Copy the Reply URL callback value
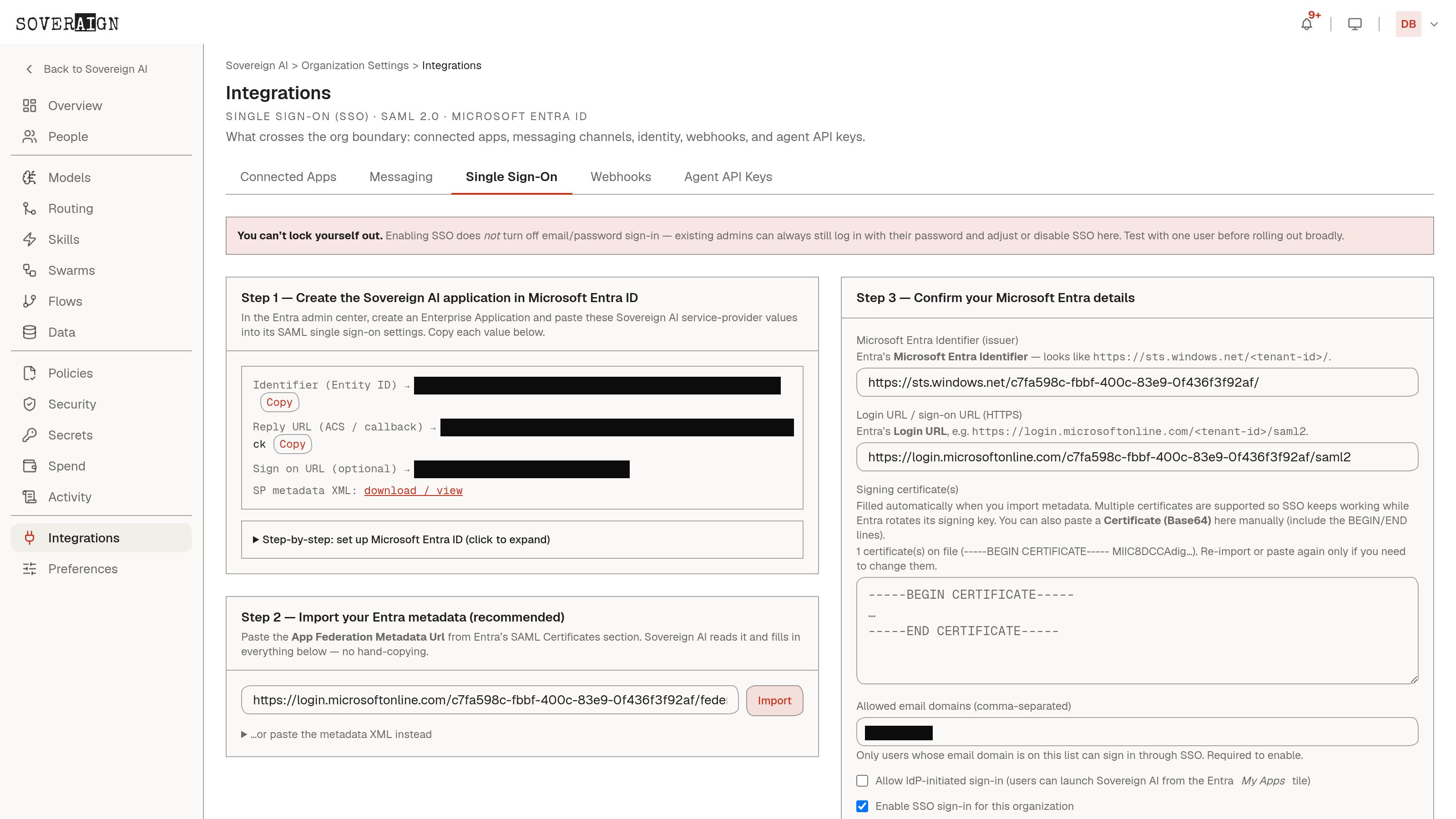1456x819 pixels. pos(292,444)
